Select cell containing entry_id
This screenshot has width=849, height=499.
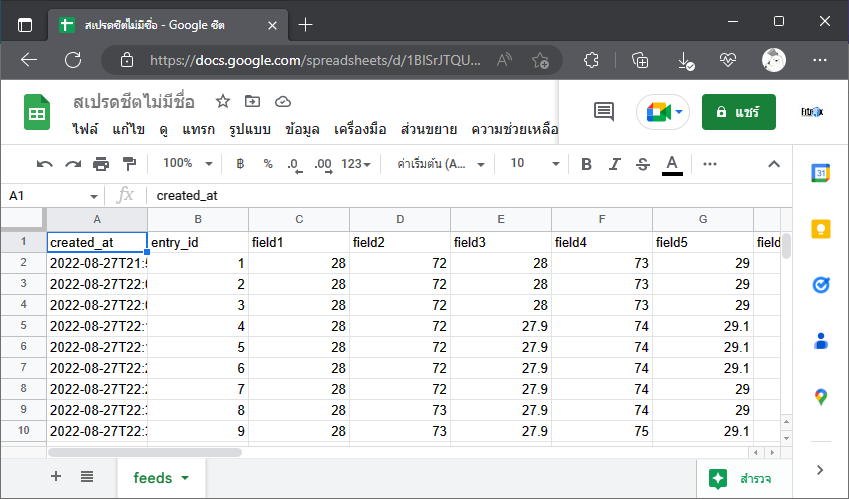[198, 242]
